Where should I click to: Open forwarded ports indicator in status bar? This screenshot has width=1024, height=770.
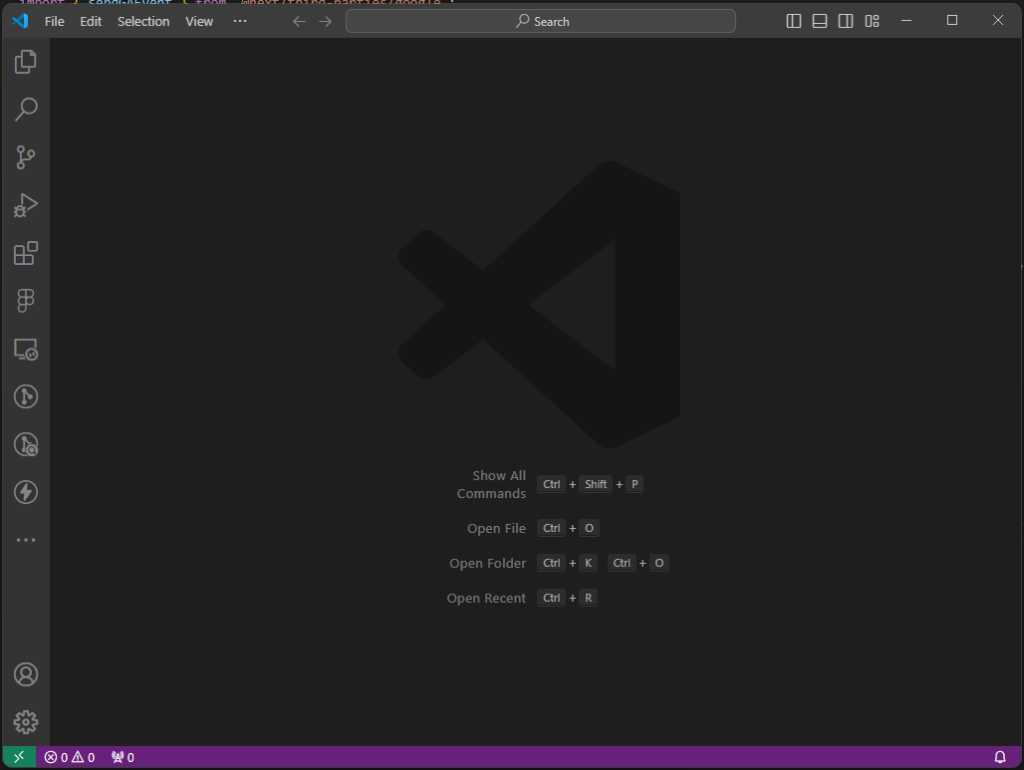(x=123, y=757)
